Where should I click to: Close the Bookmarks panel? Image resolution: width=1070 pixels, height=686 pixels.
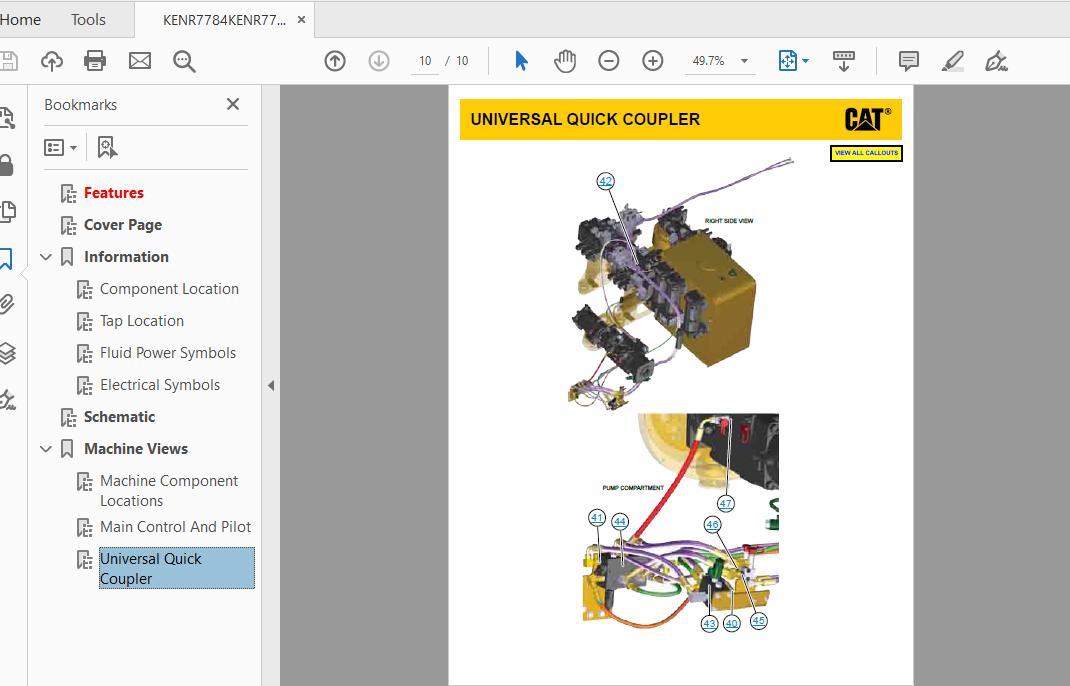tap(233, 104)
